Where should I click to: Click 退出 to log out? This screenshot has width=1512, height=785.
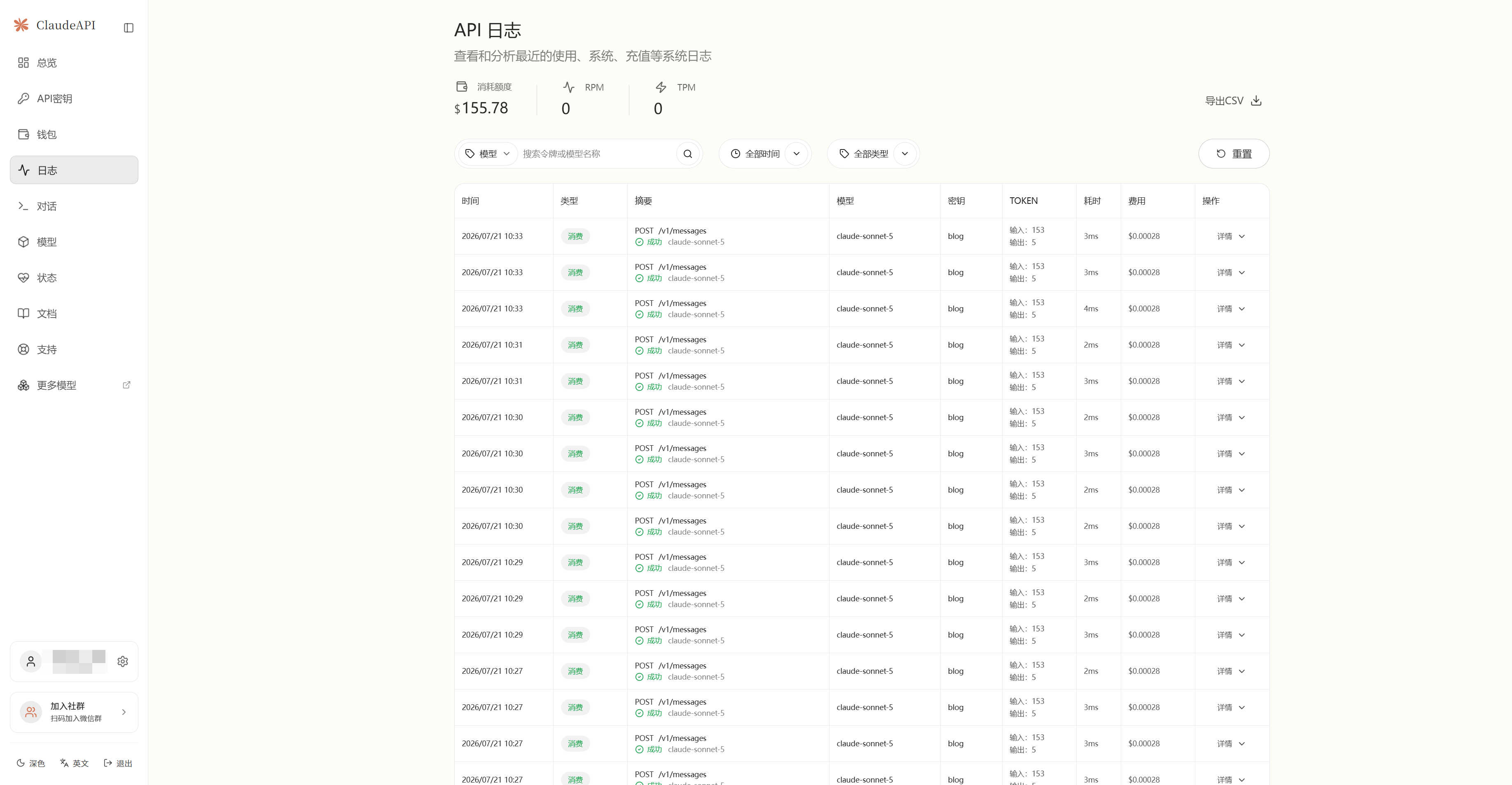tap(118, 763)
